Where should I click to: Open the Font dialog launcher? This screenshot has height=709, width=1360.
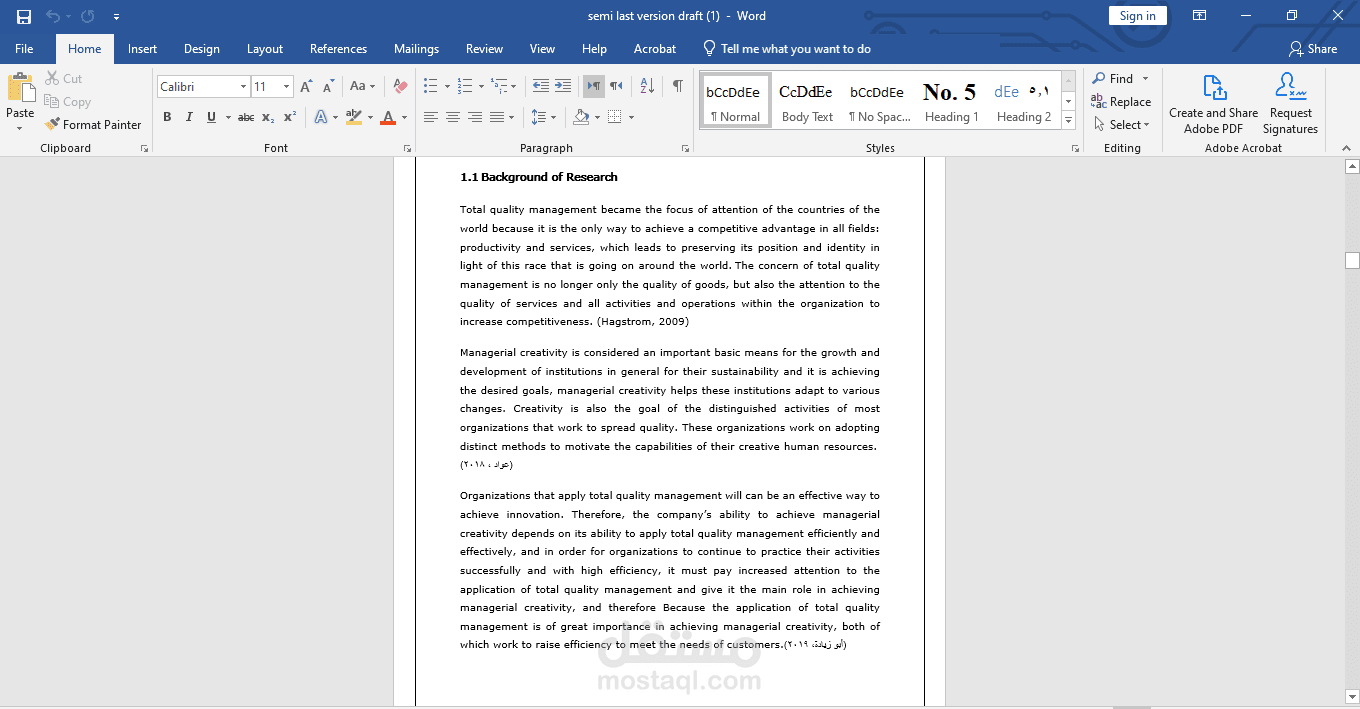[407, 148]
